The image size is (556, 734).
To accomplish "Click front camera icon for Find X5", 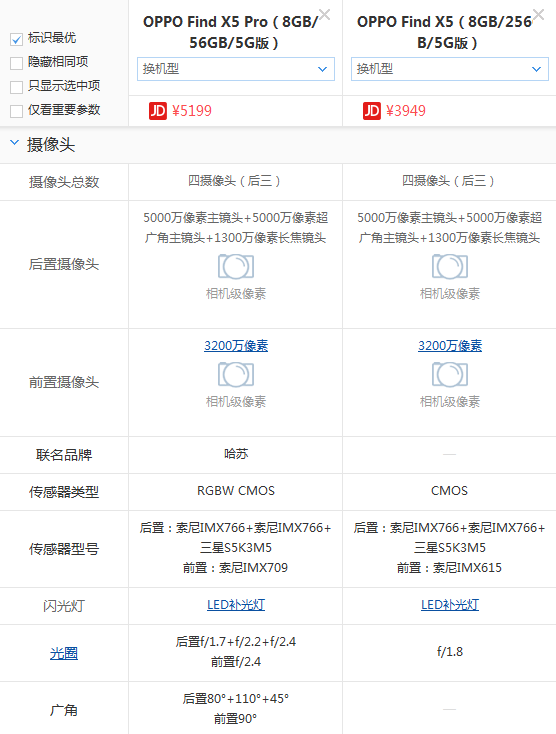I will tap(450, 375).
